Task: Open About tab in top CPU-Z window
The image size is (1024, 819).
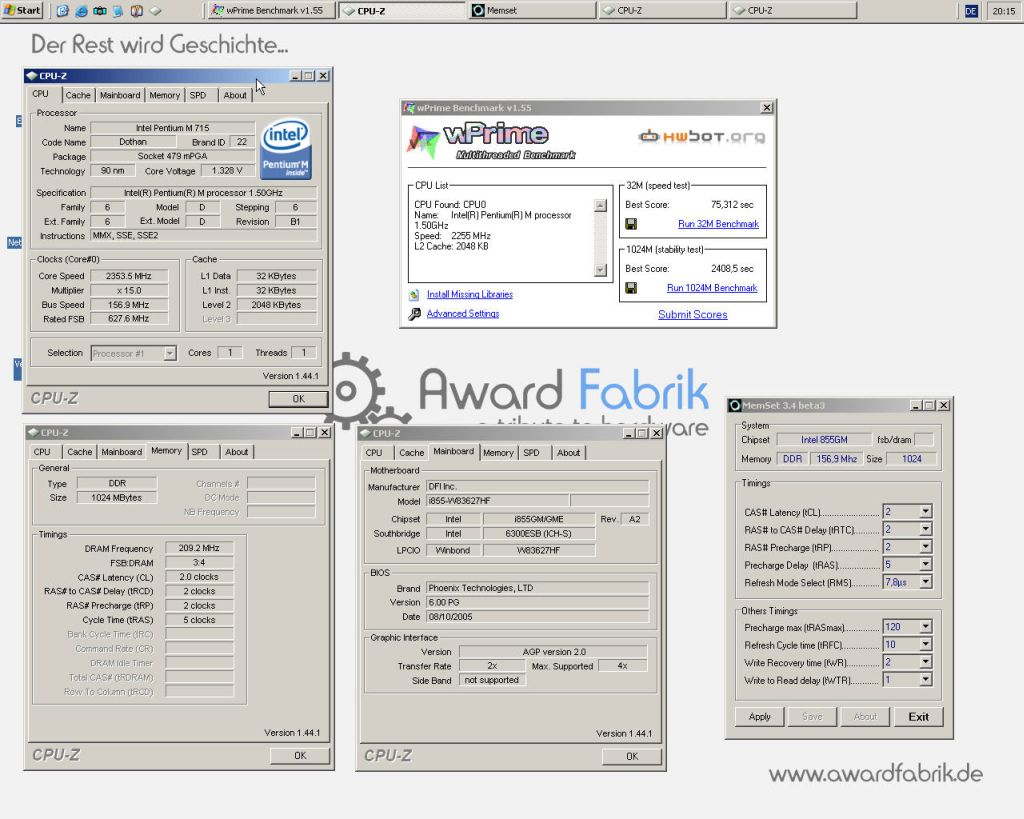Action: coord(235,95)
